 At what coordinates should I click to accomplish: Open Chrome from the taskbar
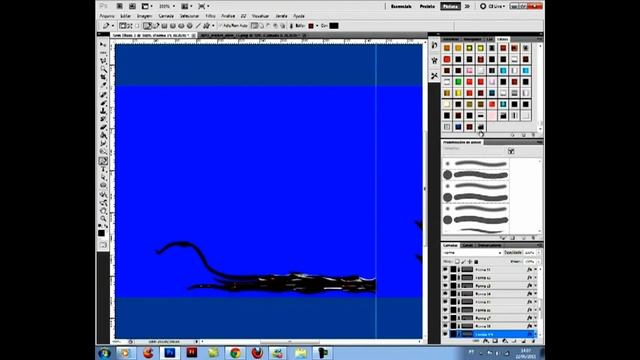point(235,353)
